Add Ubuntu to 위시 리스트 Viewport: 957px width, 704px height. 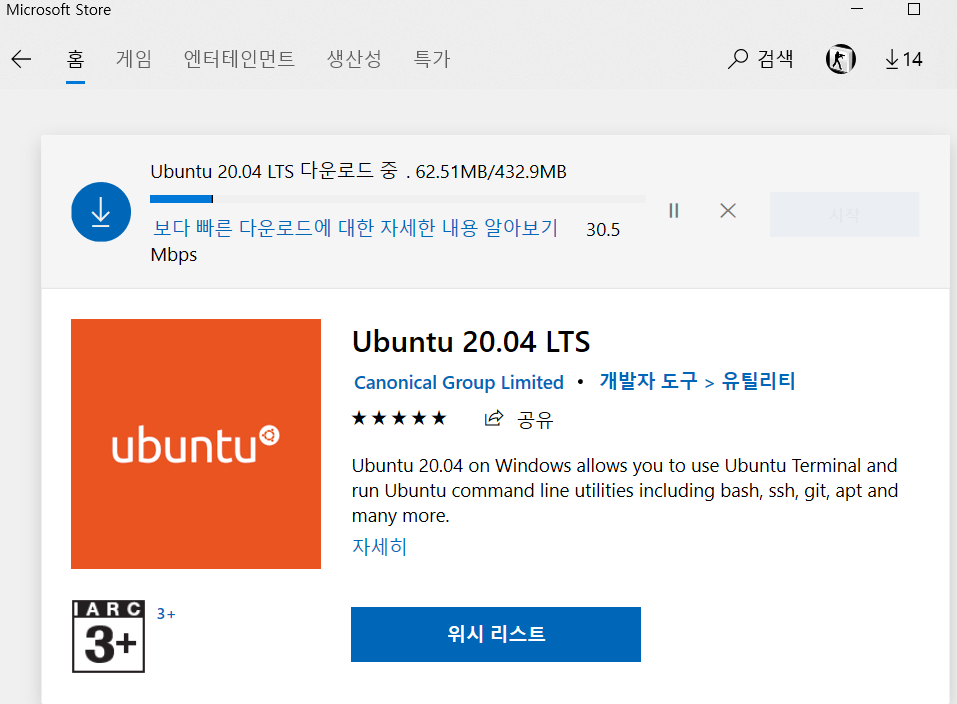(495, 634)
